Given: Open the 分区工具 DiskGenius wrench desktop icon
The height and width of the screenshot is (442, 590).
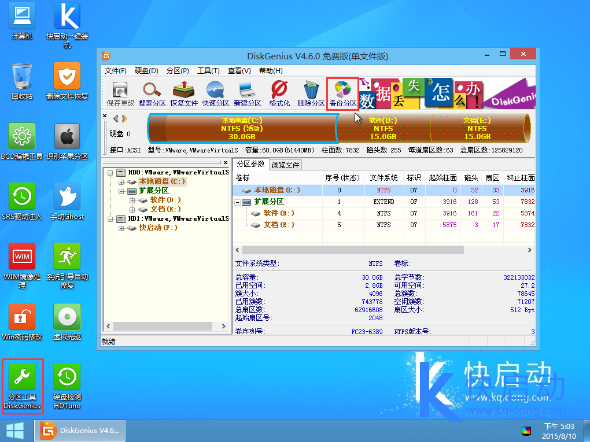Looking at the screenshot, I should tap(22, 386).
